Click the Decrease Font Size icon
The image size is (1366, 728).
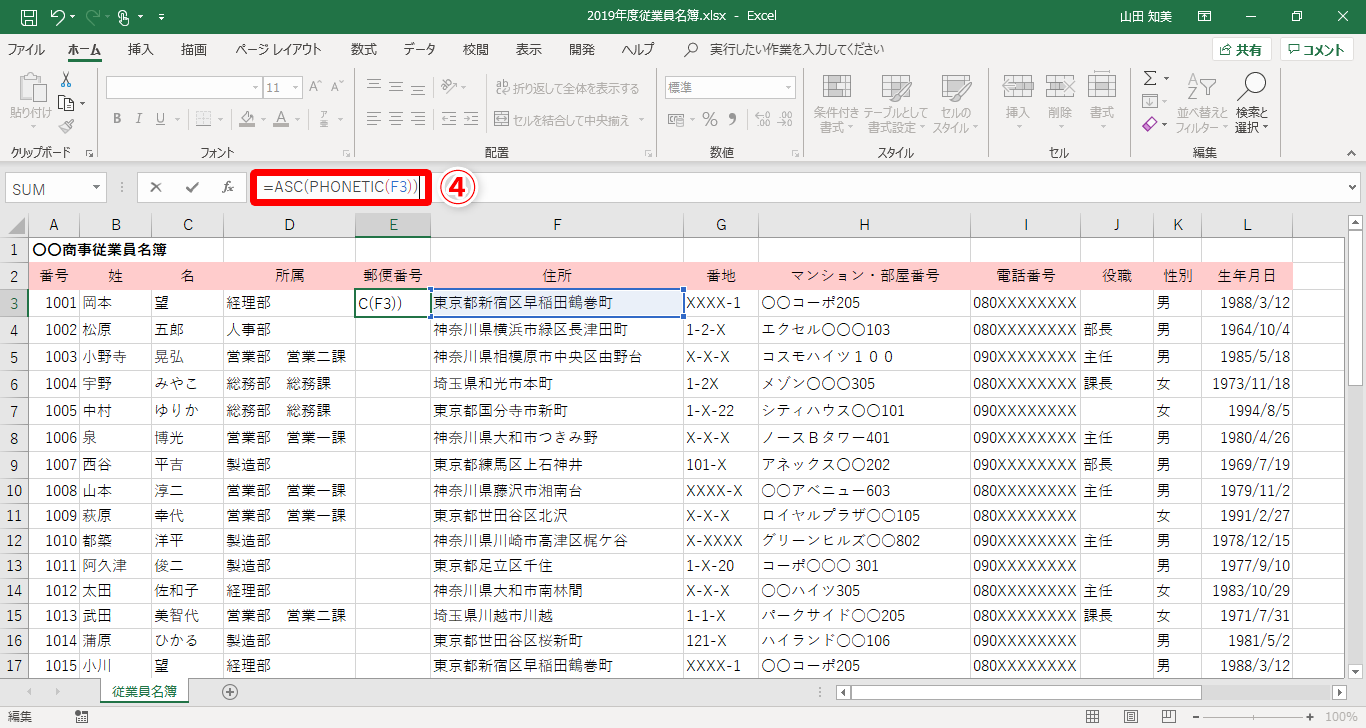pos(338,88)
